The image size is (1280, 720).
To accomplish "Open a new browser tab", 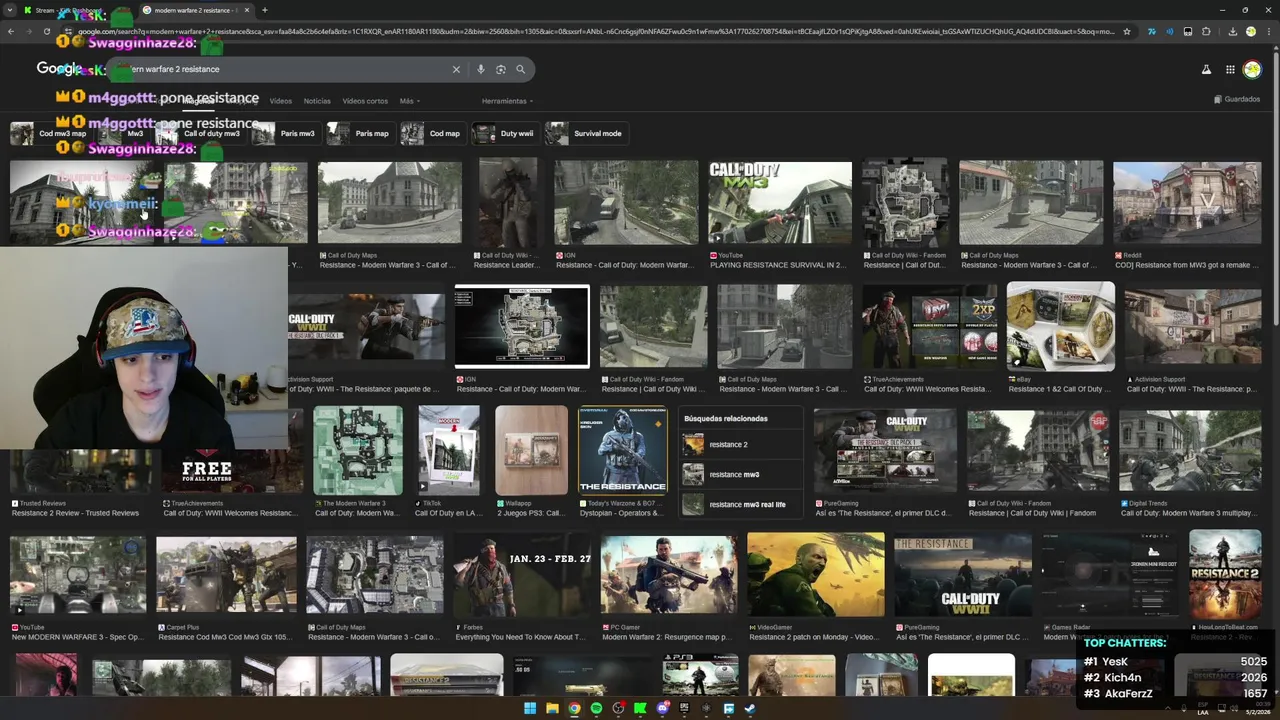I will coord(264,10).
